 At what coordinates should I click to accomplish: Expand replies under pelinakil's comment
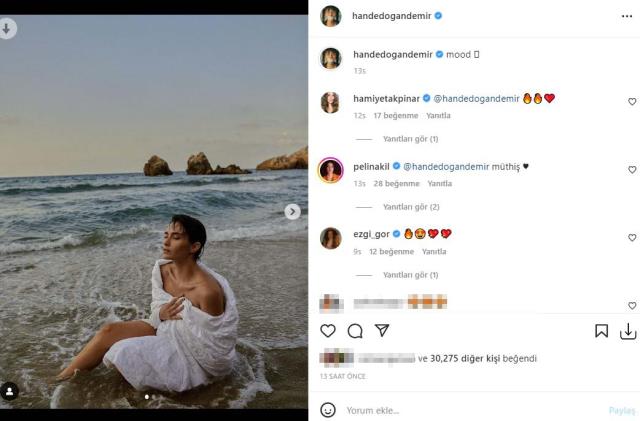[411, 207]
